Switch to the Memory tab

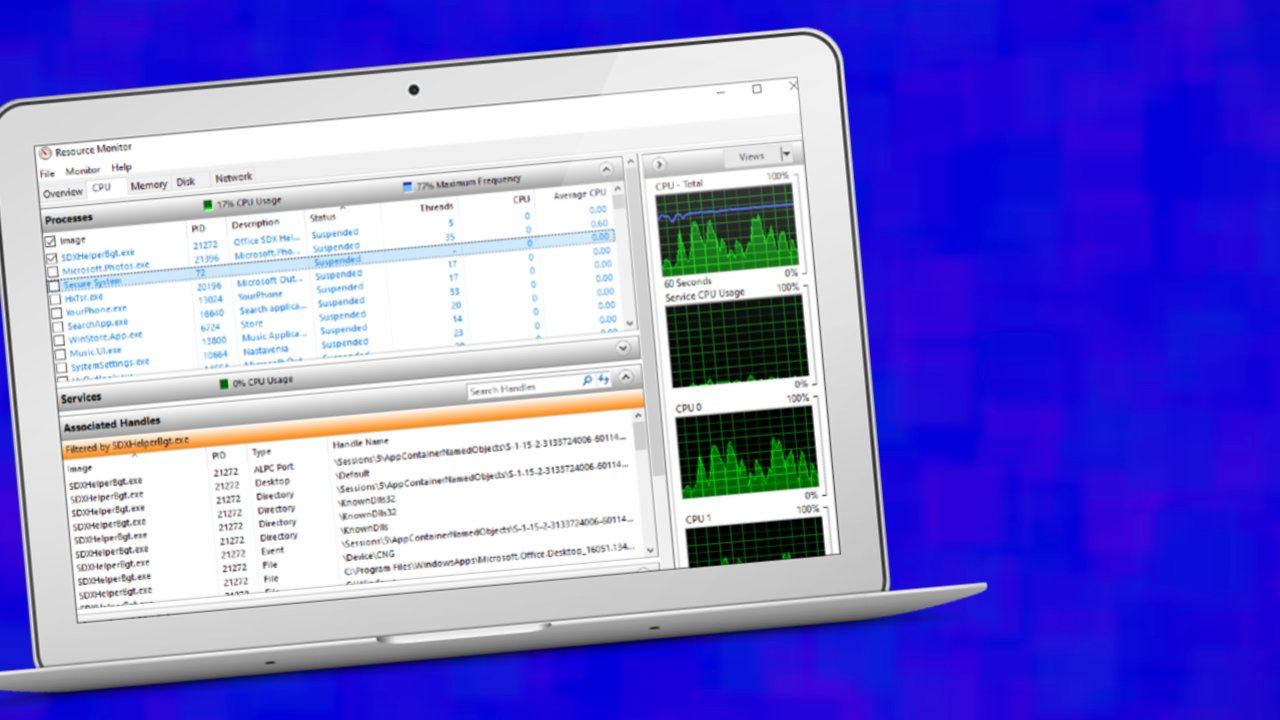click(x=149, y=185)
